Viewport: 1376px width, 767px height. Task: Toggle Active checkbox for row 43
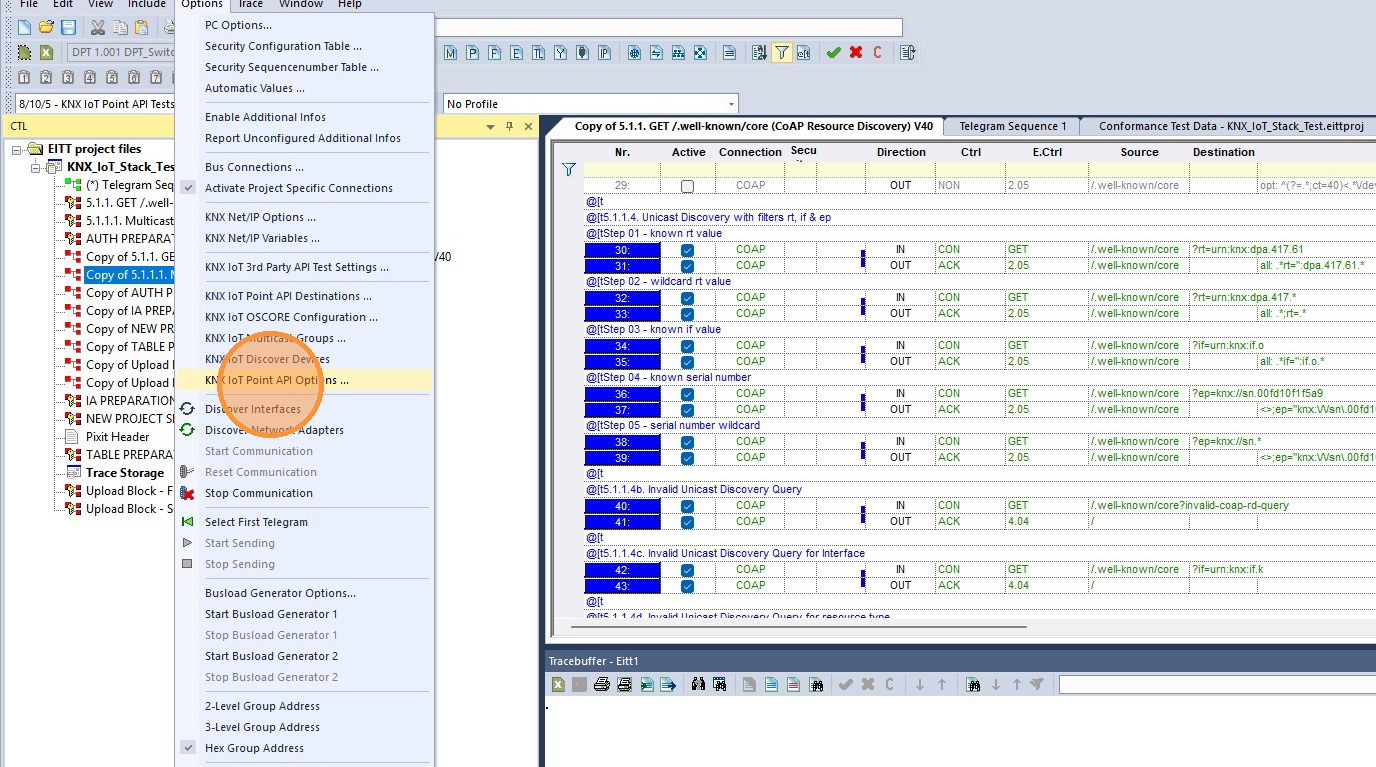pyautogui.click(x=687, y=585)
